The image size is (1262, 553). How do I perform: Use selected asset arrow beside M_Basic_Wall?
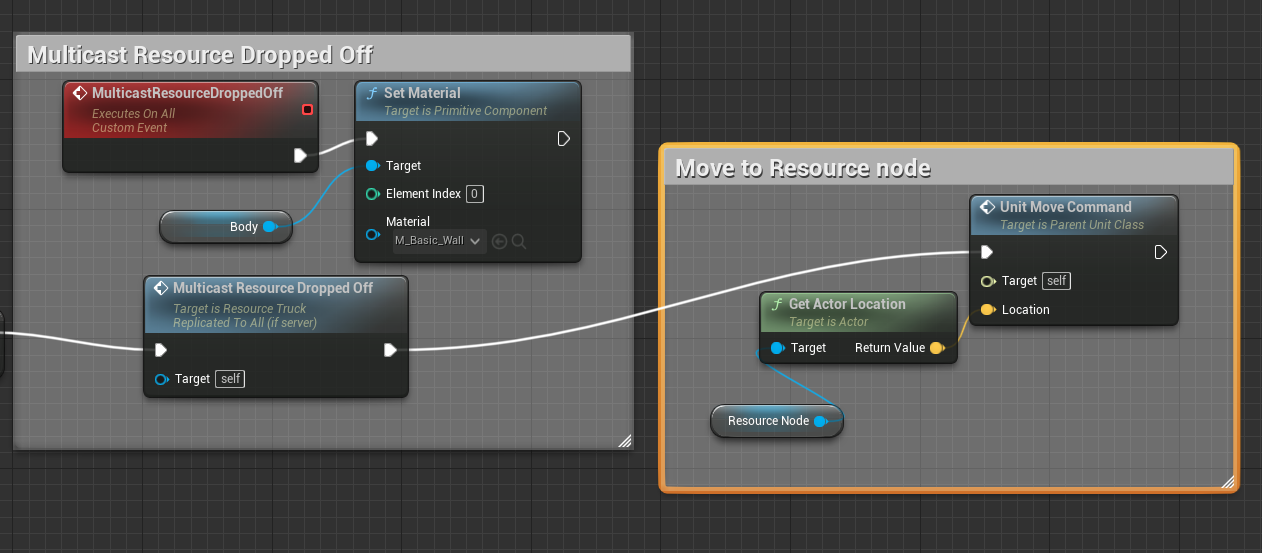[500, 241]
